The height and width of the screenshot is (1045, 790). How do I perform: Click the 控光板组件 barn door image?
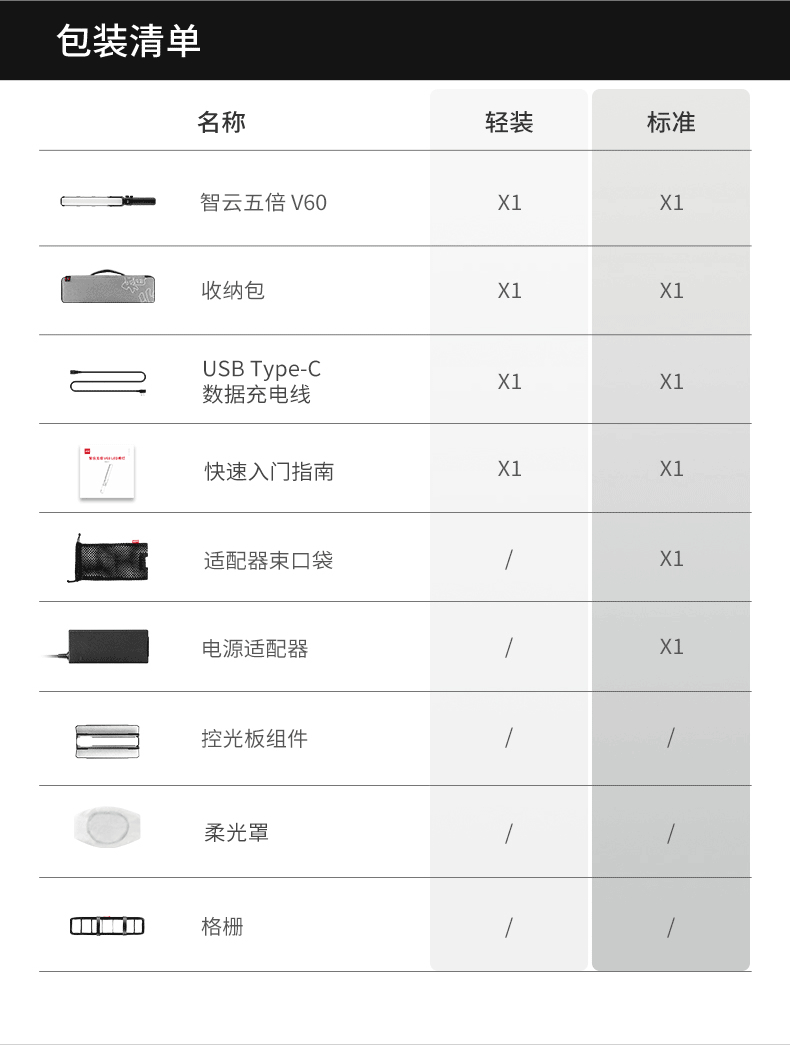click(107, 741)
